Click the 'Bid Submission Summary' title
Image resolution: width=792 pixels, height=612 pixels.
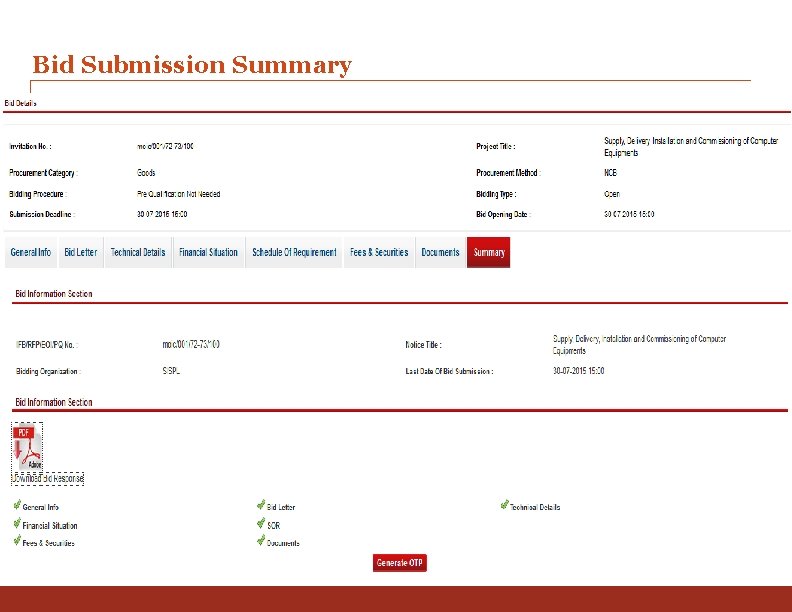tap(192, 65)
